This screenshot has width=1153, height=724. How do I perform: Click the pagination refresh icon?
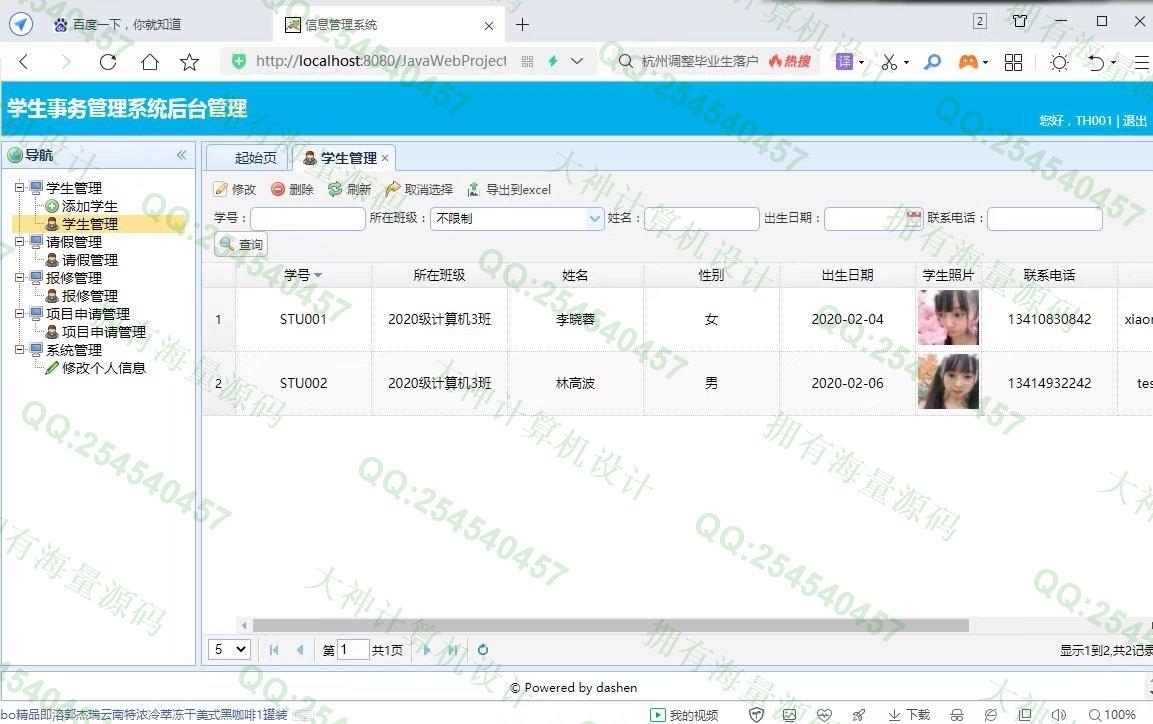482,650
